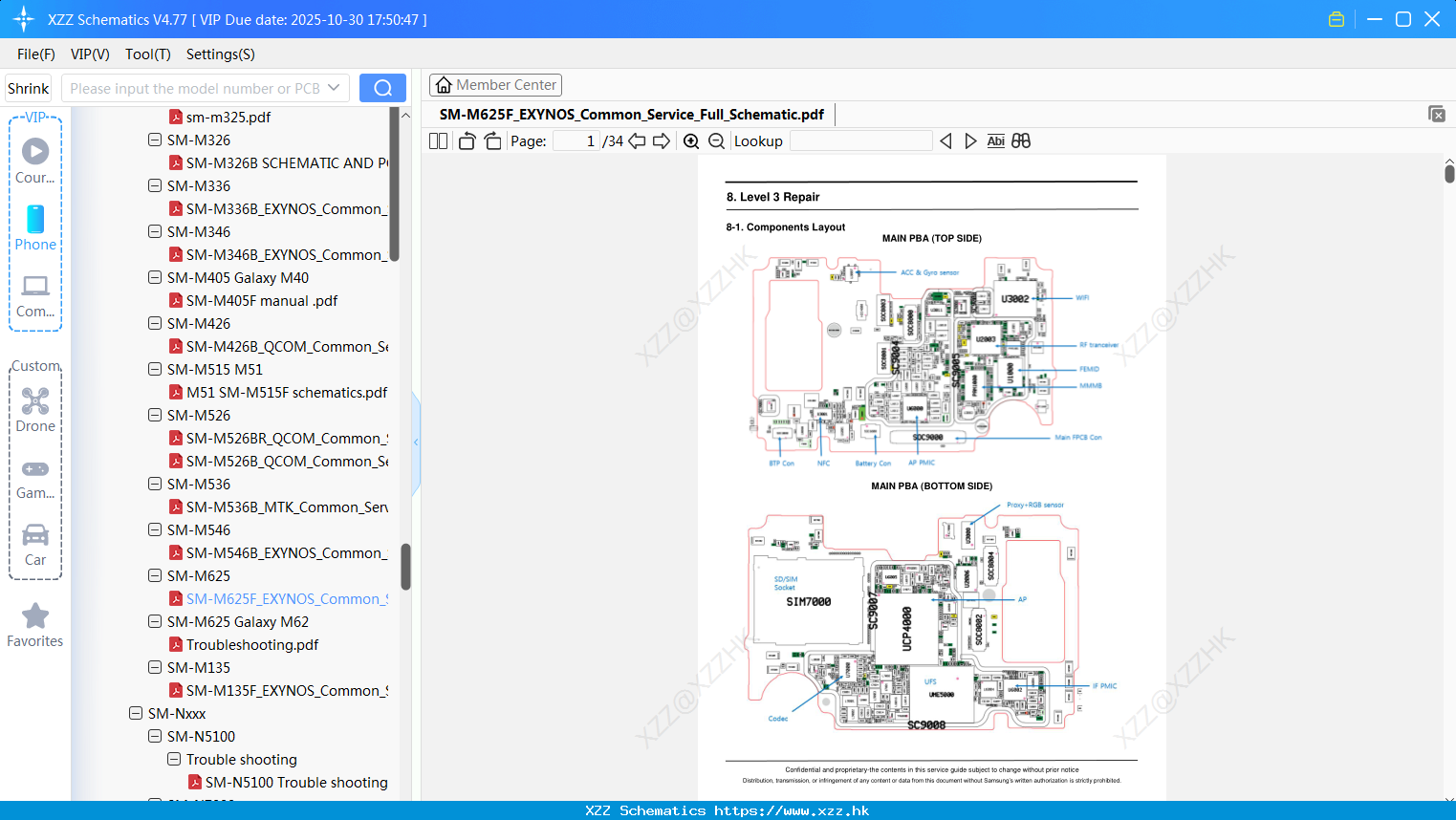Open the VIP(V) menu

click(90, 54)
